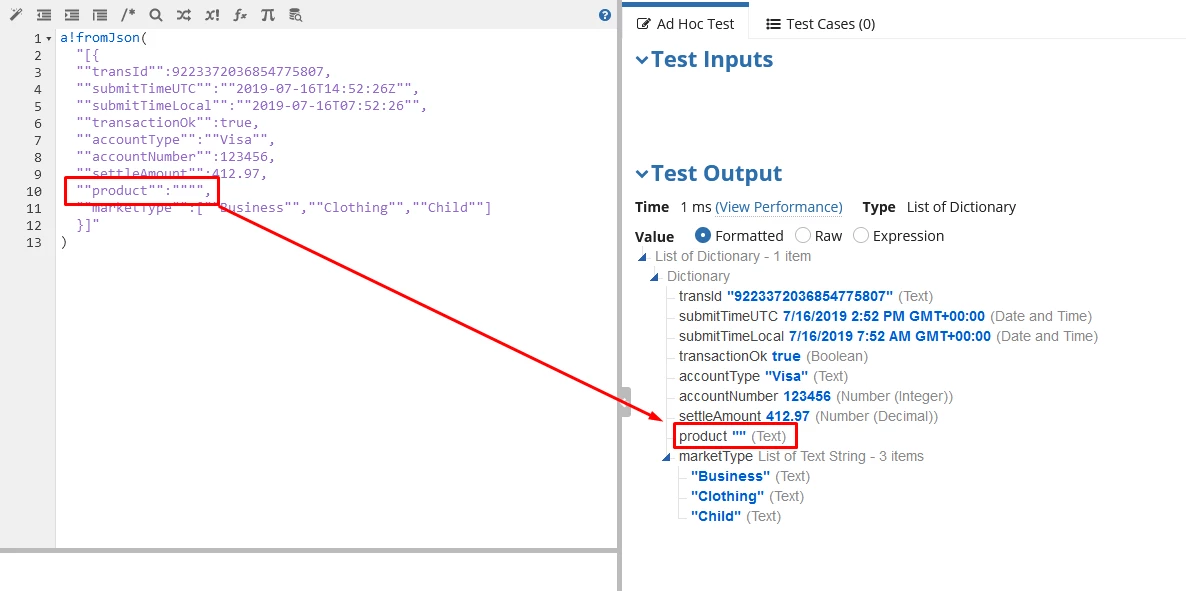Click the accountNumber line in code editor
The height and width of the screenshot is (591, 1186).
point(176,157)
